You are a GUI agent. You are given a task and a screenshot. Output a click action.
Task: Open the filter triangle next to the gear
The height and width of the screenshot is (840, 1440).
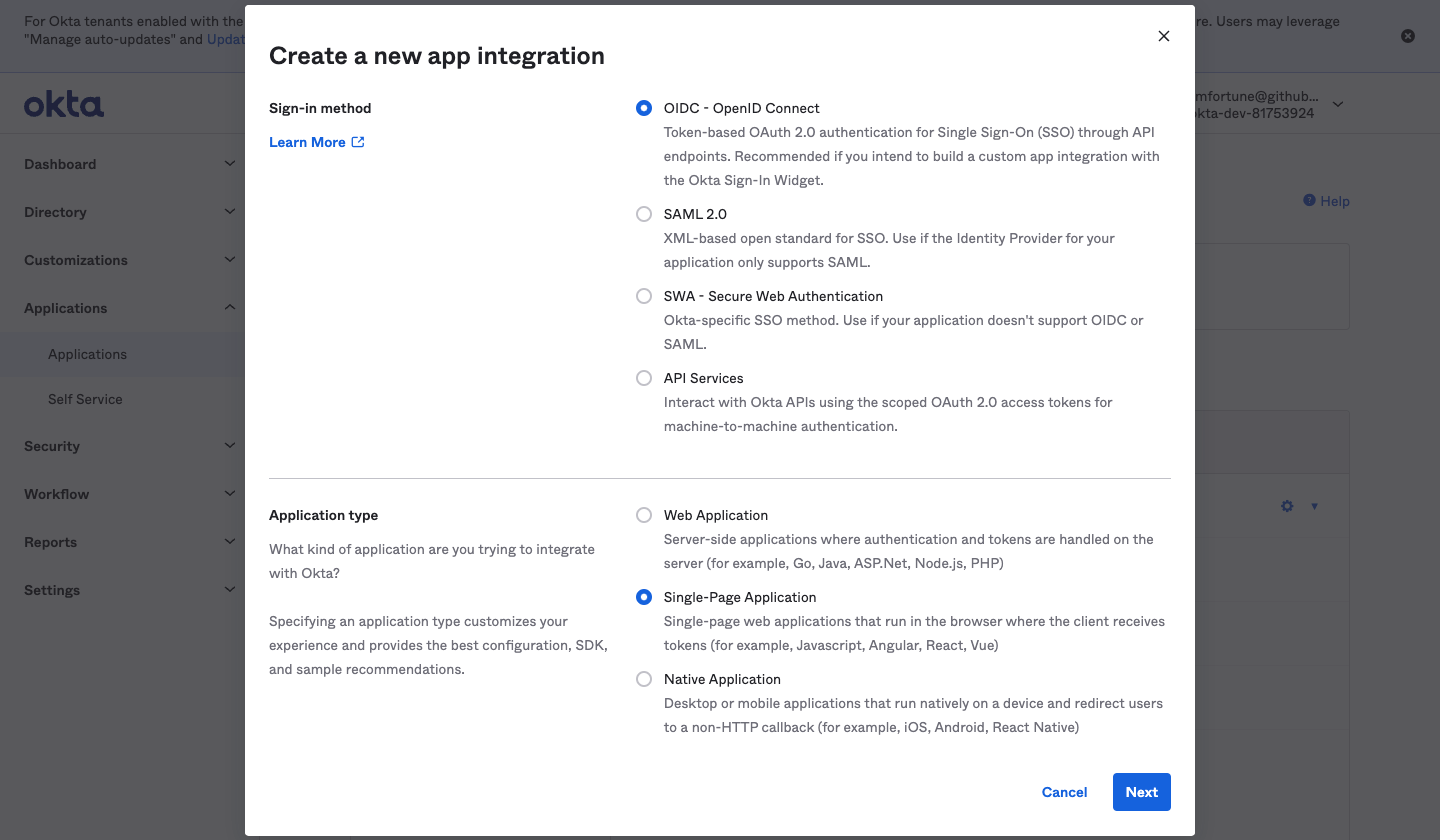1314,507
